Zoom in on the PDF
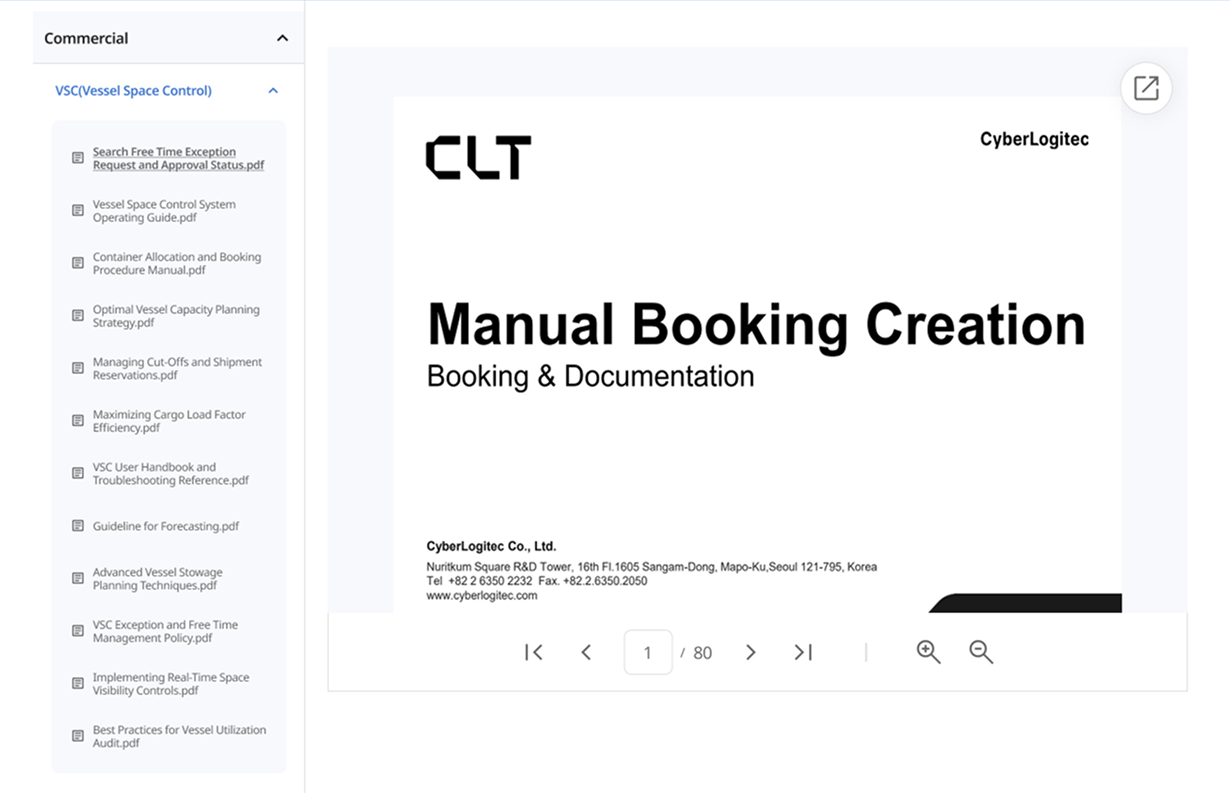 coord(928,652)
